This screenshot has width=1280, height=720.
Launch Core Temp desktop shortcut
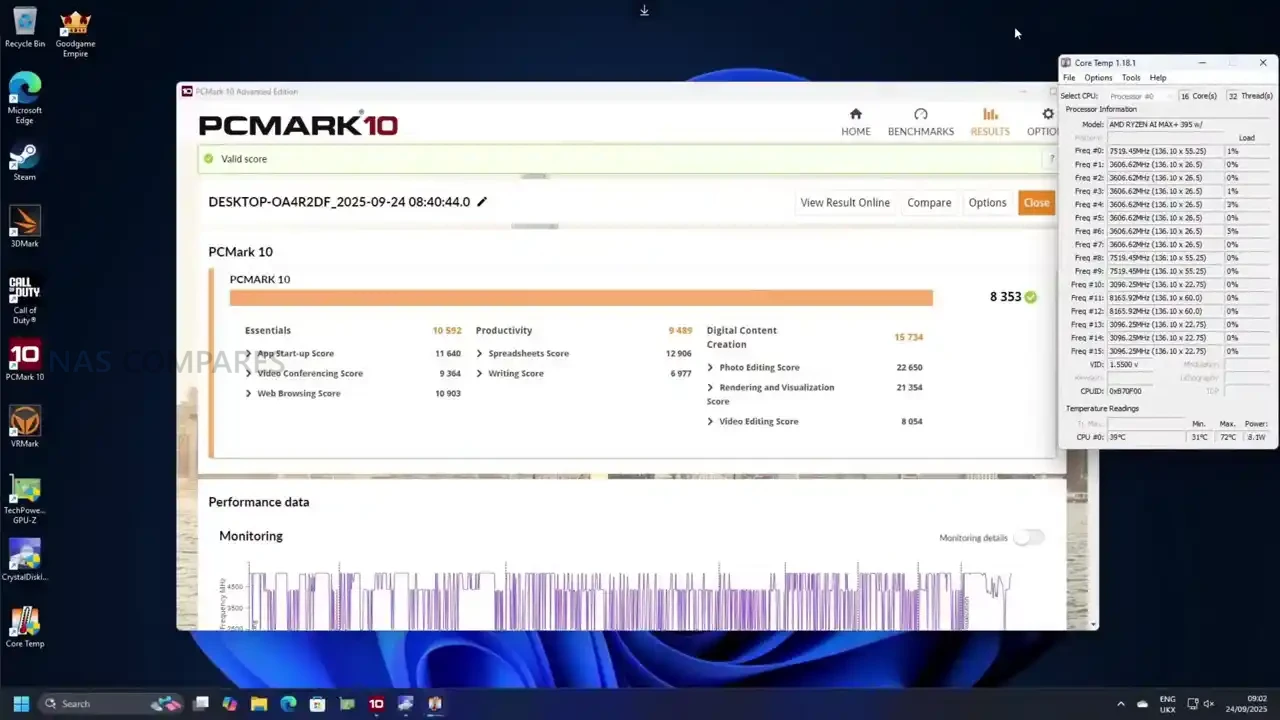pyautogui.click(x=24, y=623)
